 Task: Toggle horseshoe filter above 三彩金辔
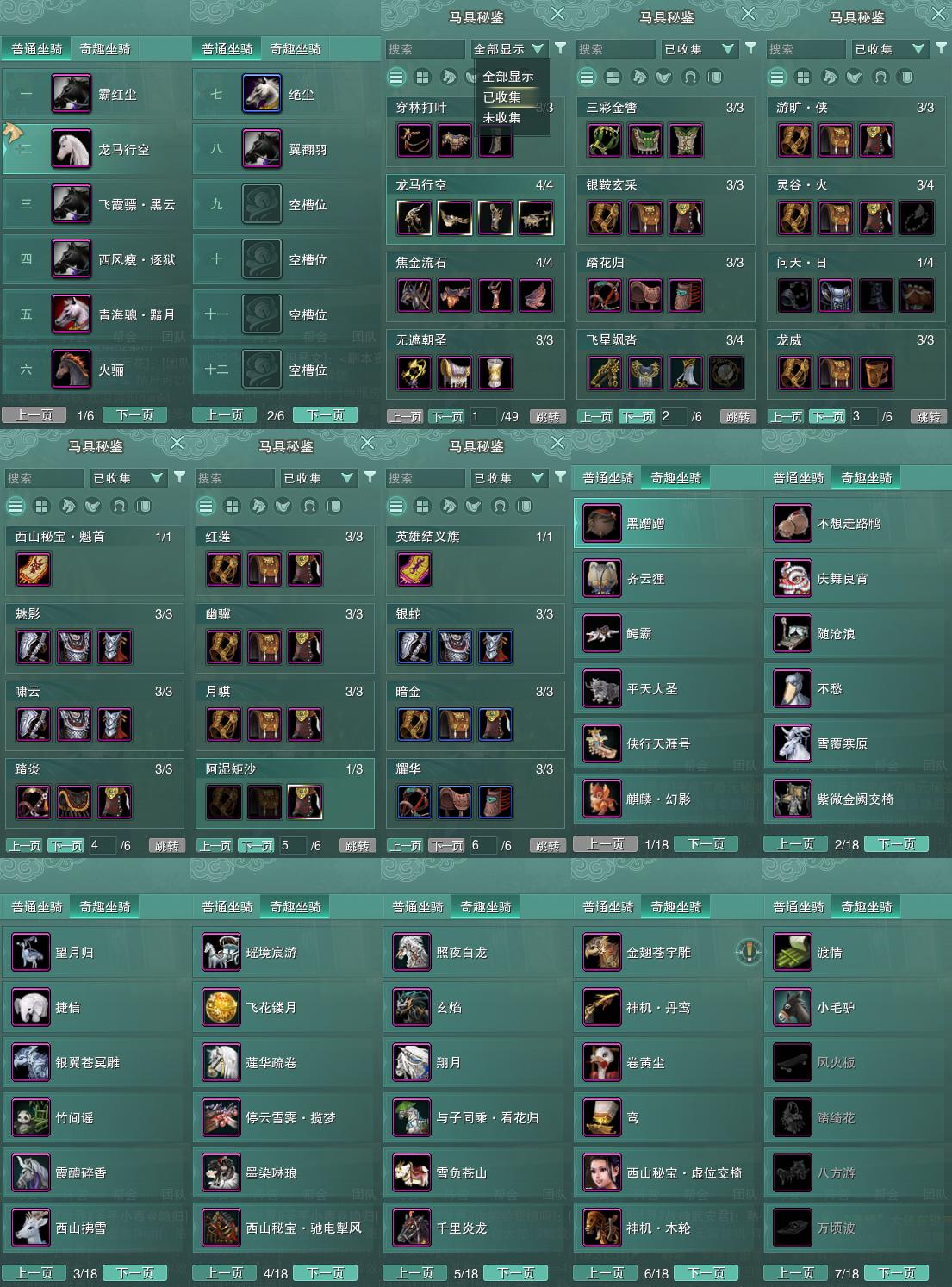(690, 77)
